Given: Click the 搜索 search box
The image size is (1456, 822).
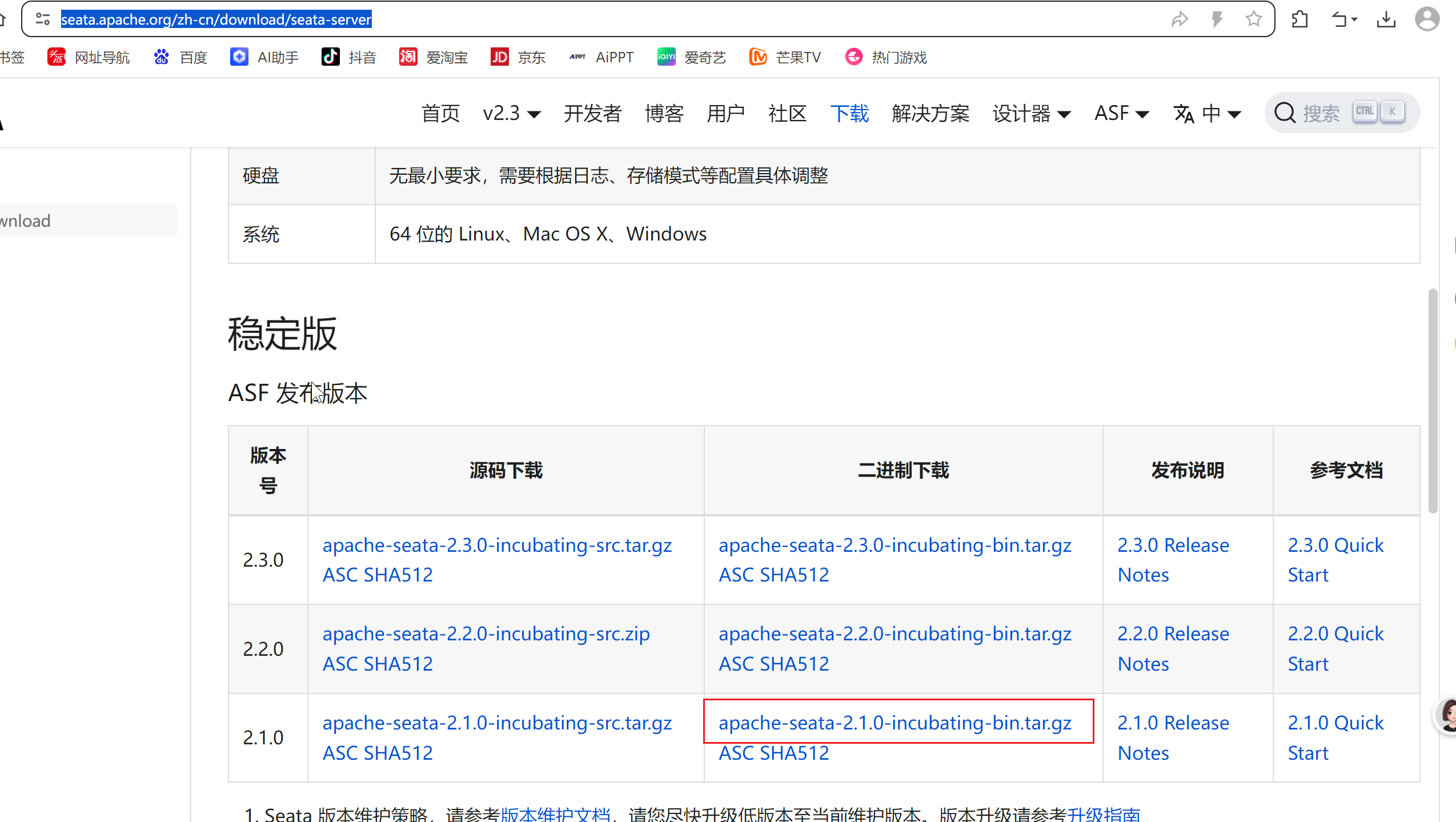Looking at the screenshot, I should [1342, 113].
